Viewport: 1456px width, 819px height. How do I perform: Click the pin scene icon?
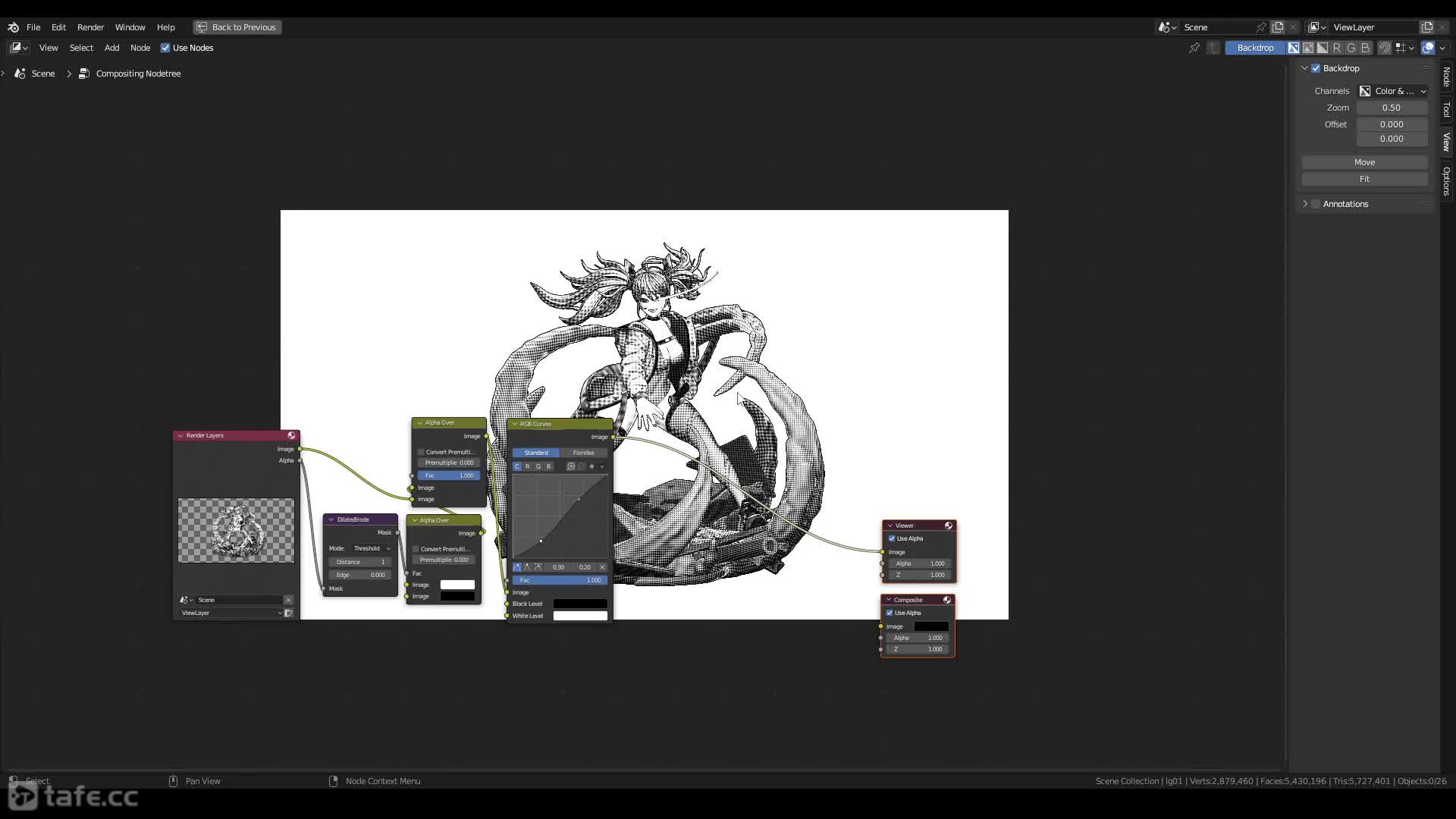pos(1261,27)
